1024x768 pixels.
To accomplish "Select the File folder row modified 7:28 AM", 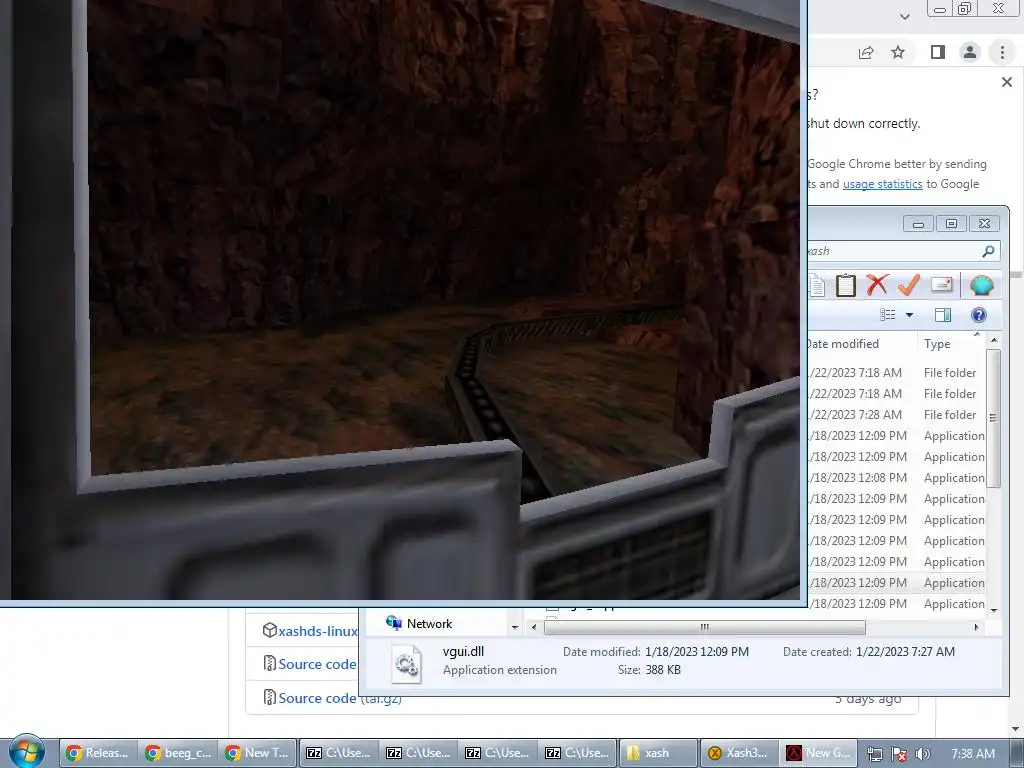I will coord(896,415).
